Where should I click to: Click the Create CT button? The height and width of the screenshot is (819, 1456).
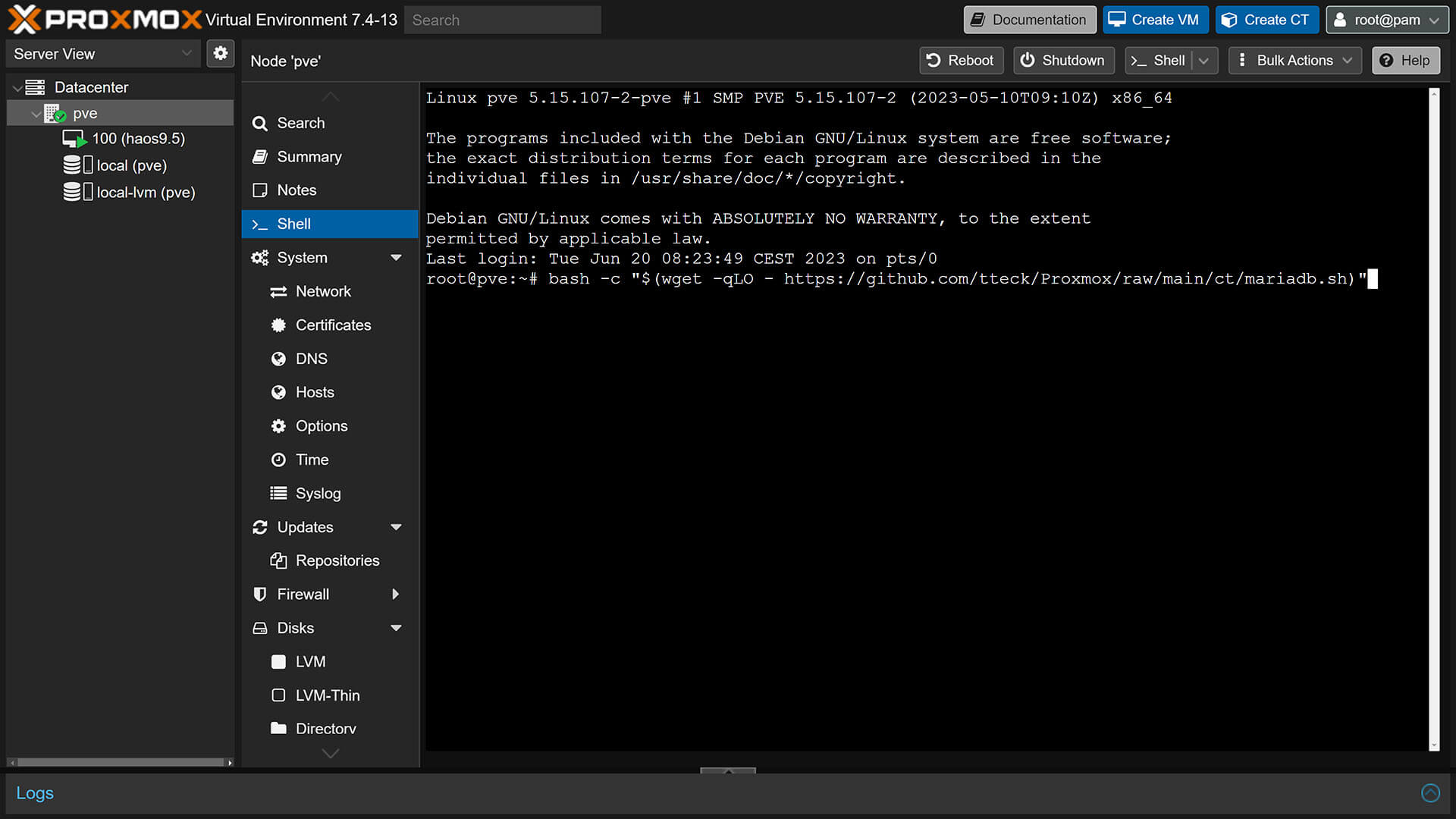pyautogui.click(x=1266, y=20)
